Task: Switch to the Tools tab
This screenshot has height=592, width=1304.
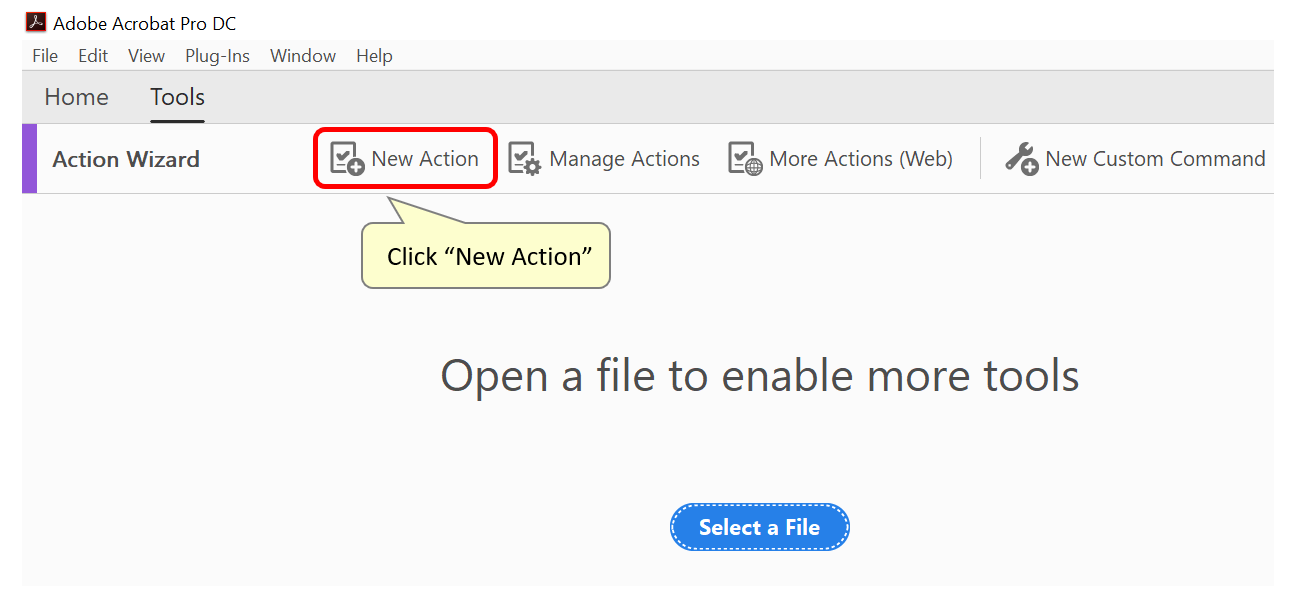Action: [177, 97]
